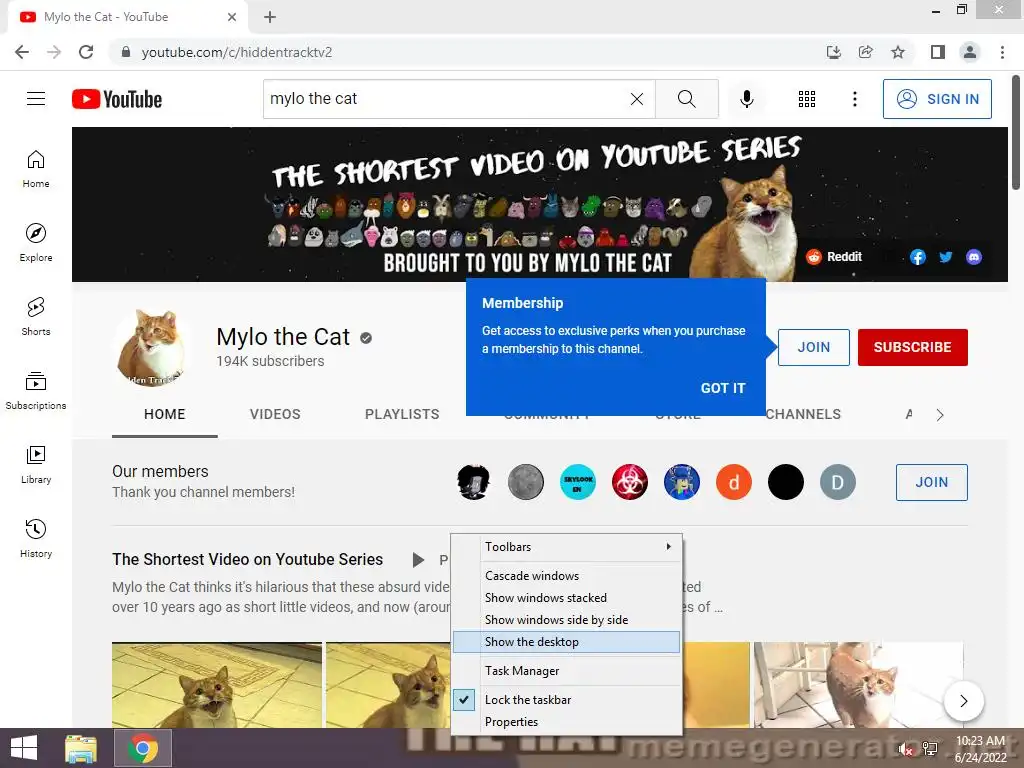Open Shorts in the sidebar
Image resolution: width=1024 pixels, height=768 pixels.
pos(36,316)
